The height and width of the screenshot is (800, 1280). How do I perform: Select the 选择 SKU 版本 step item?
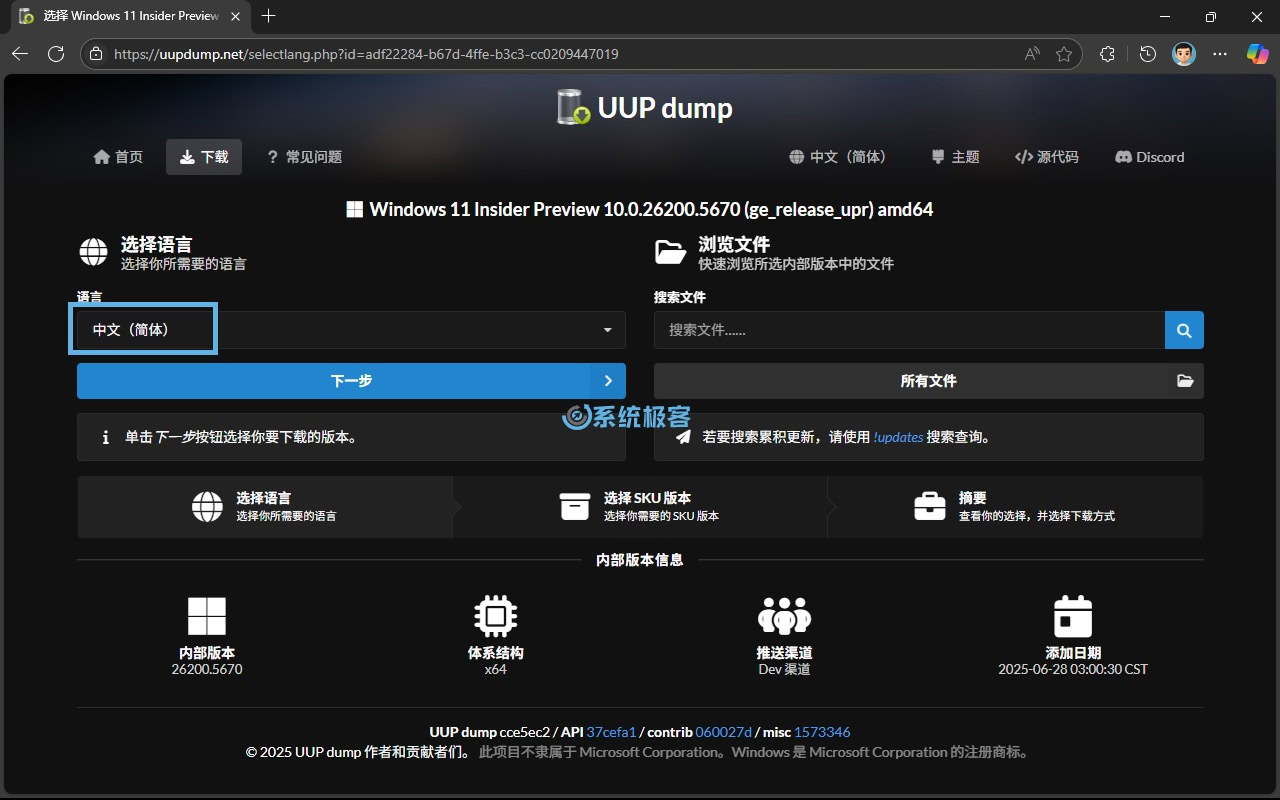pyautogui.click(x=640, y=507)
